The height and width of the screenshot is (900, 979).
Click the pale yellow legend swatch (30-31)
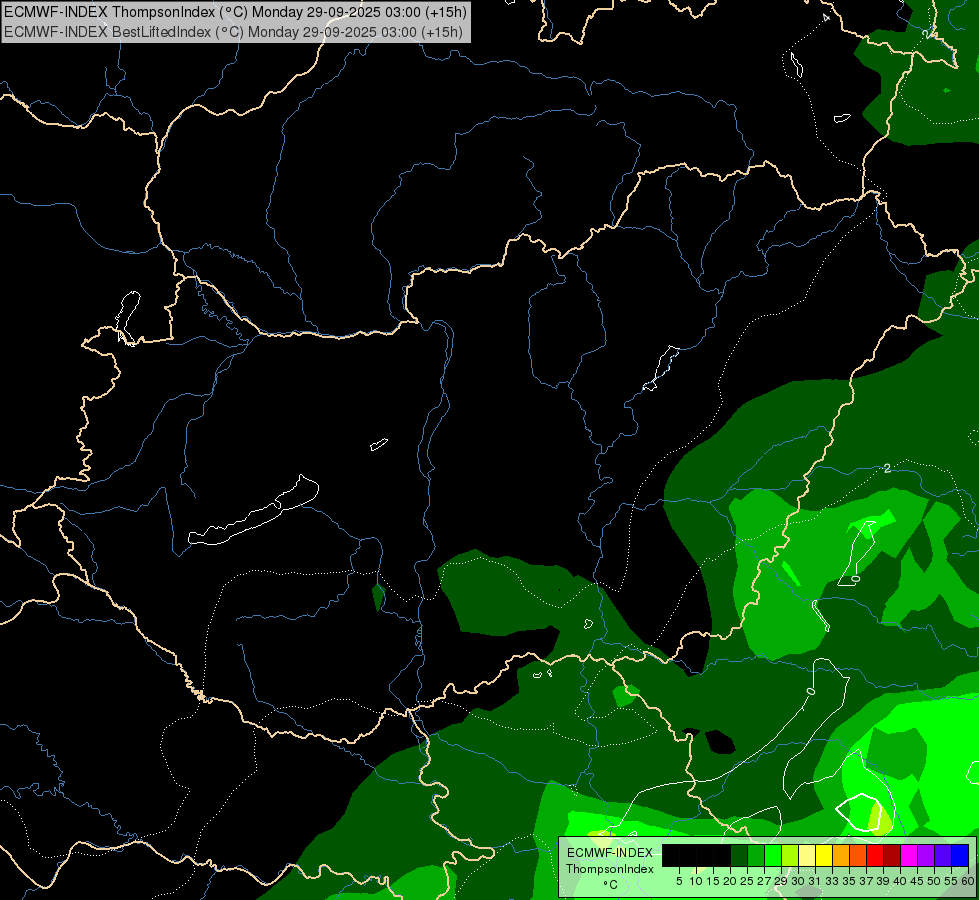coord(807,855)
